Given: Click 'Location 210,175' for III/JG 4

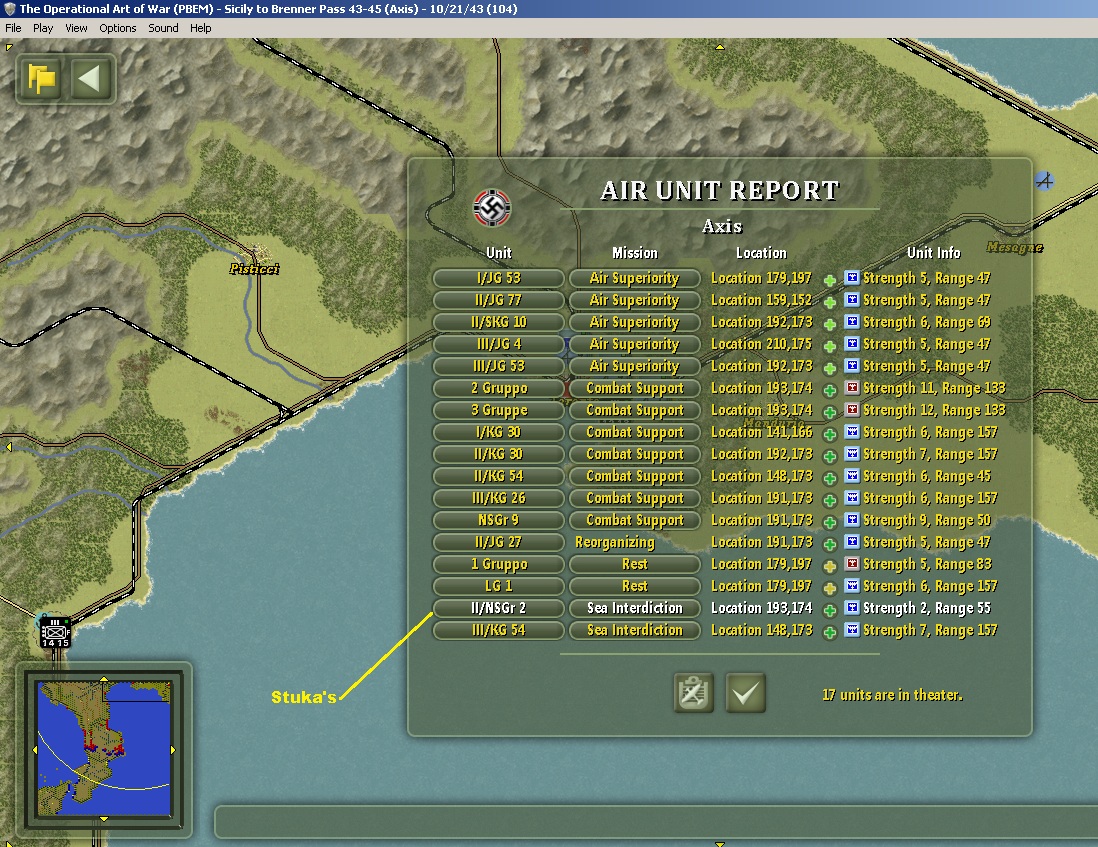Looking at the screenshot, I should click(762, 344).
